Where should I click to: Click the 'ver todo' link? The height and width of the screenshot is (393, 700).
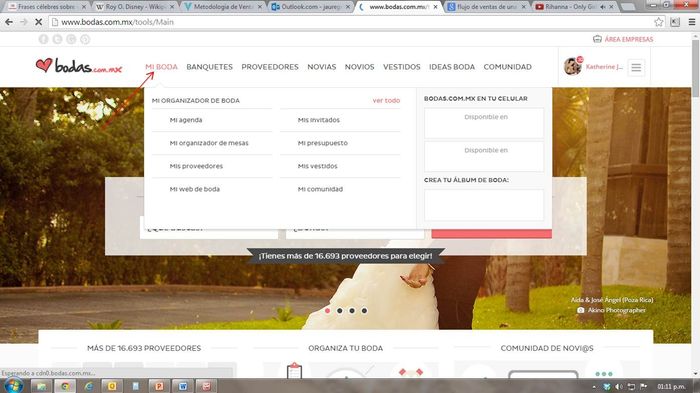click(386, 100)
